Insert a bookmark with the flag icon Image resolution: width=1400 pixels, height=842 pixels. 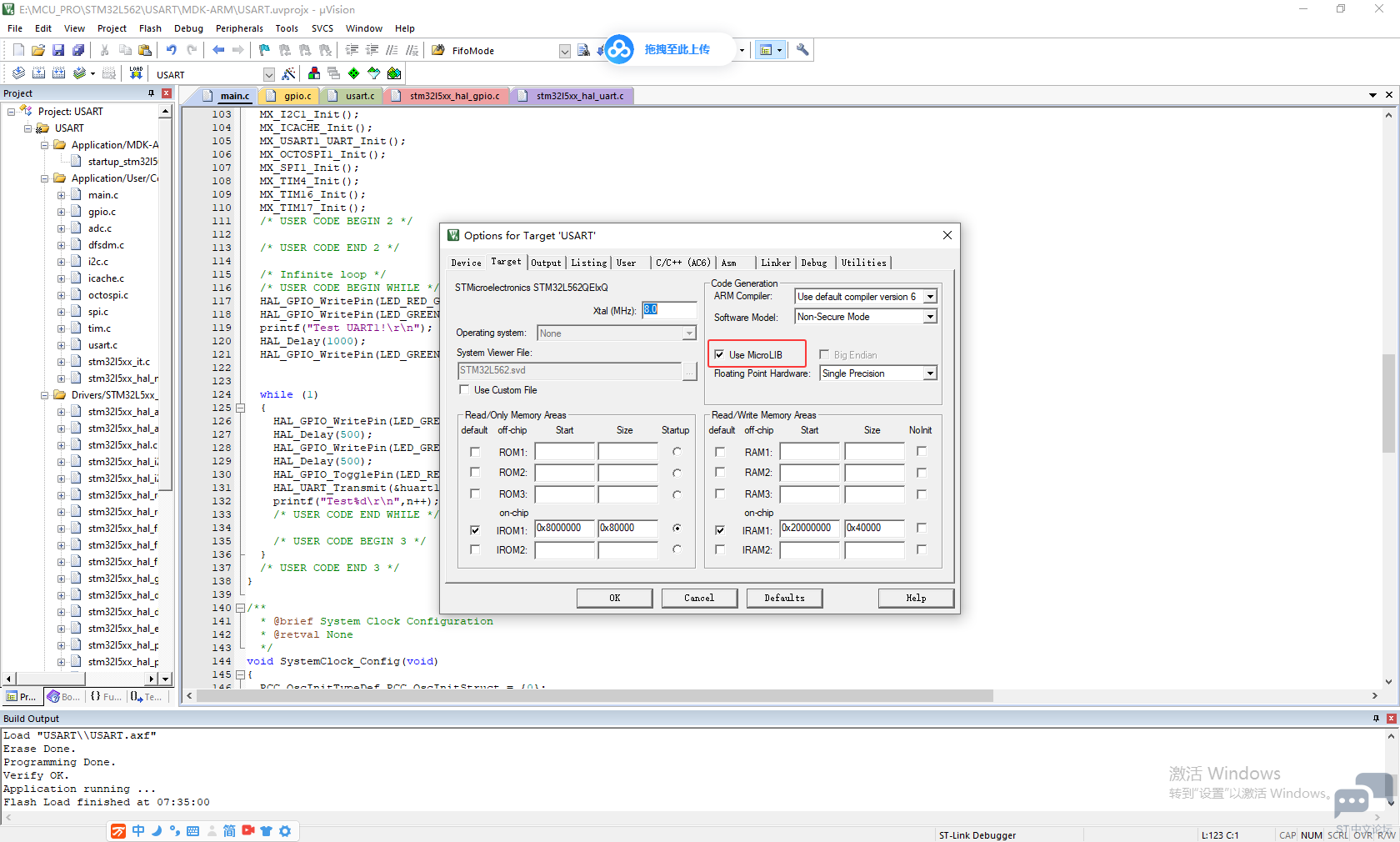point(265,50)
